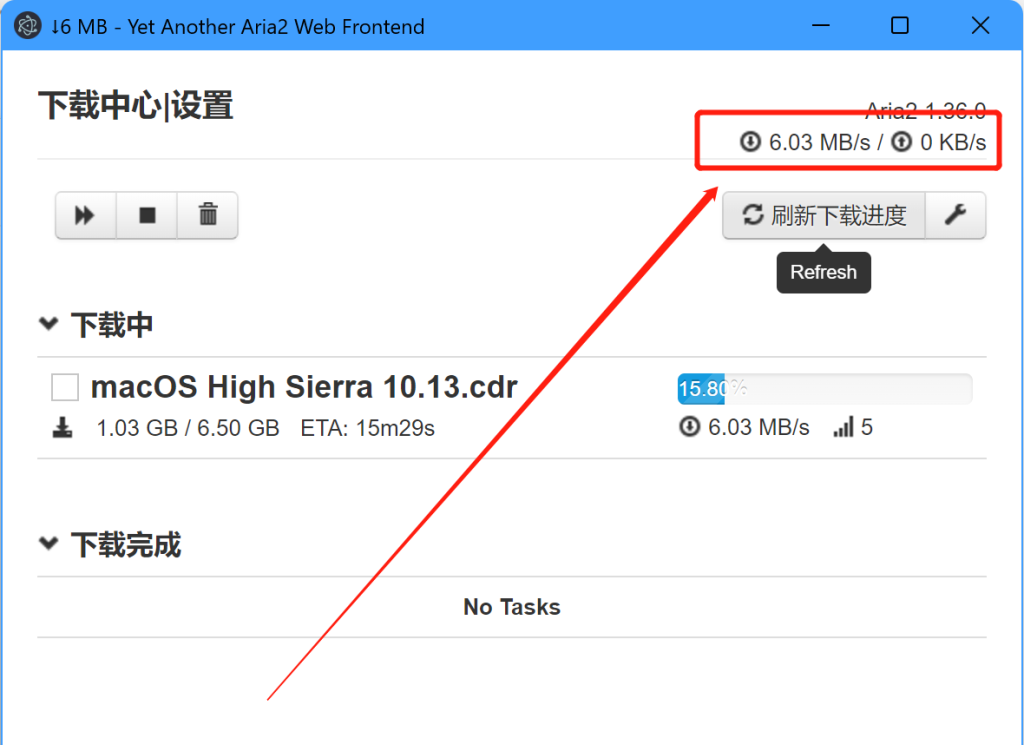Click the ETA: 15m29s text
Screen dimensions: 1024x745
pyautogui.click(x=368, y=428)
